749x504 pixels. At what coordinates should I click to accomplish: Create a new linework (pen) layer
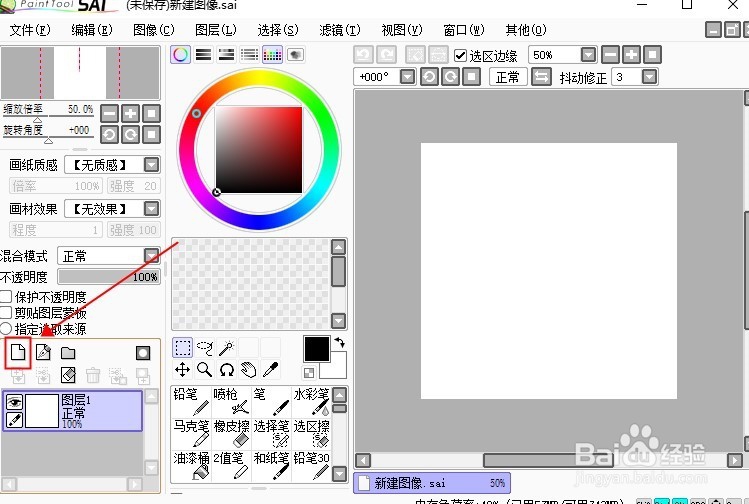click(43, 353)
